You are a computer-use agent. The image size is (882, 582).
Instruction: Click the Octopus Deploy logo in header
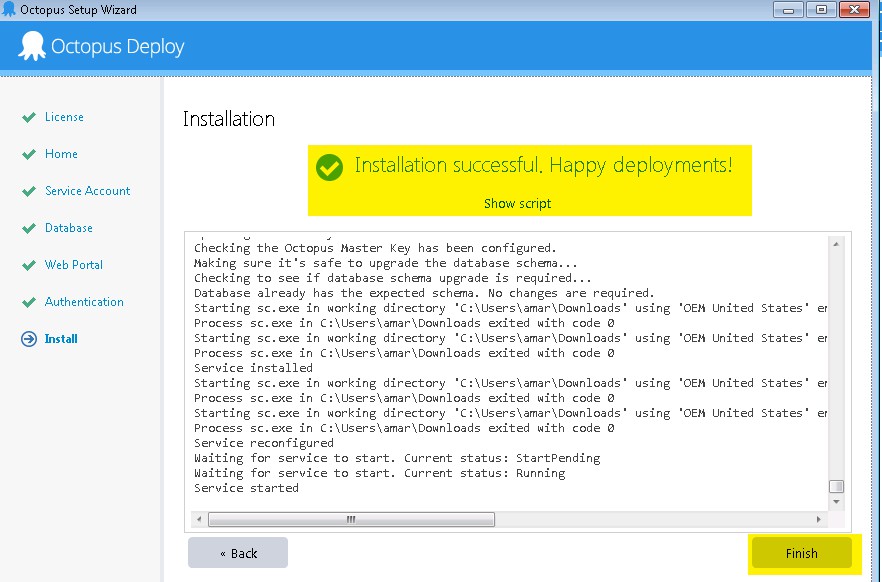coord(101,47)
